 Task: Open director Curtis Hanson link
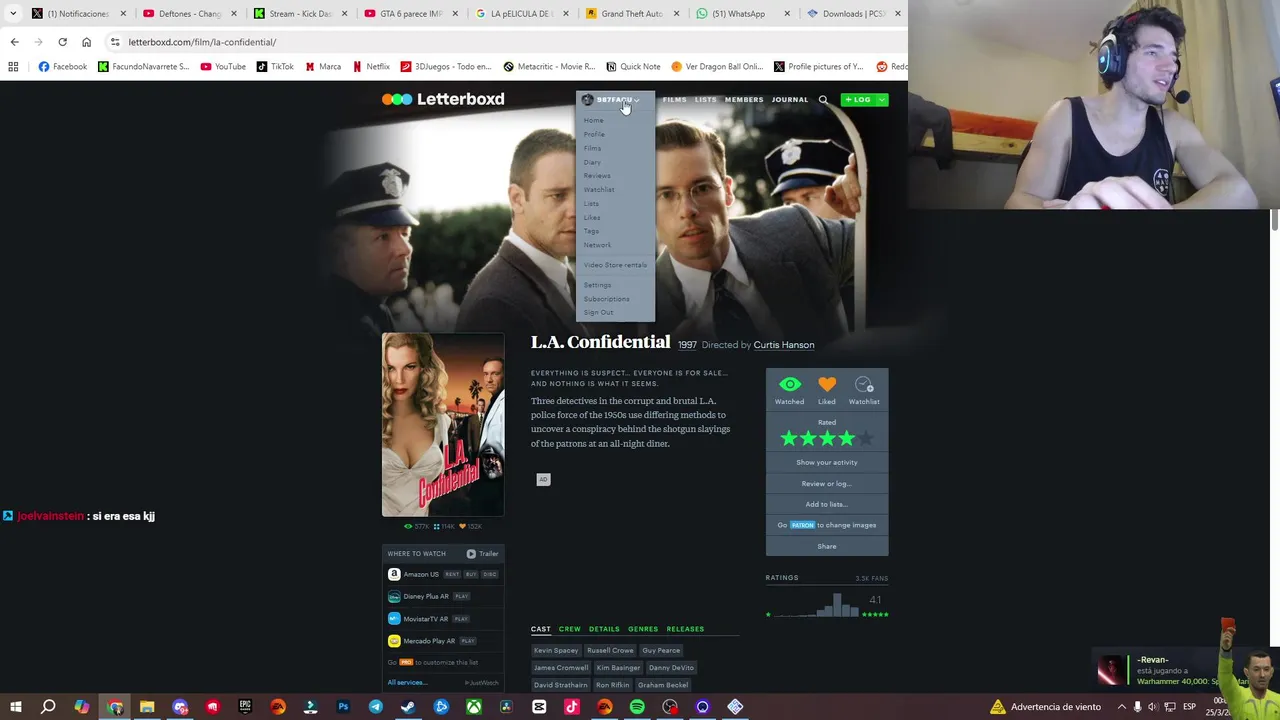784,345
